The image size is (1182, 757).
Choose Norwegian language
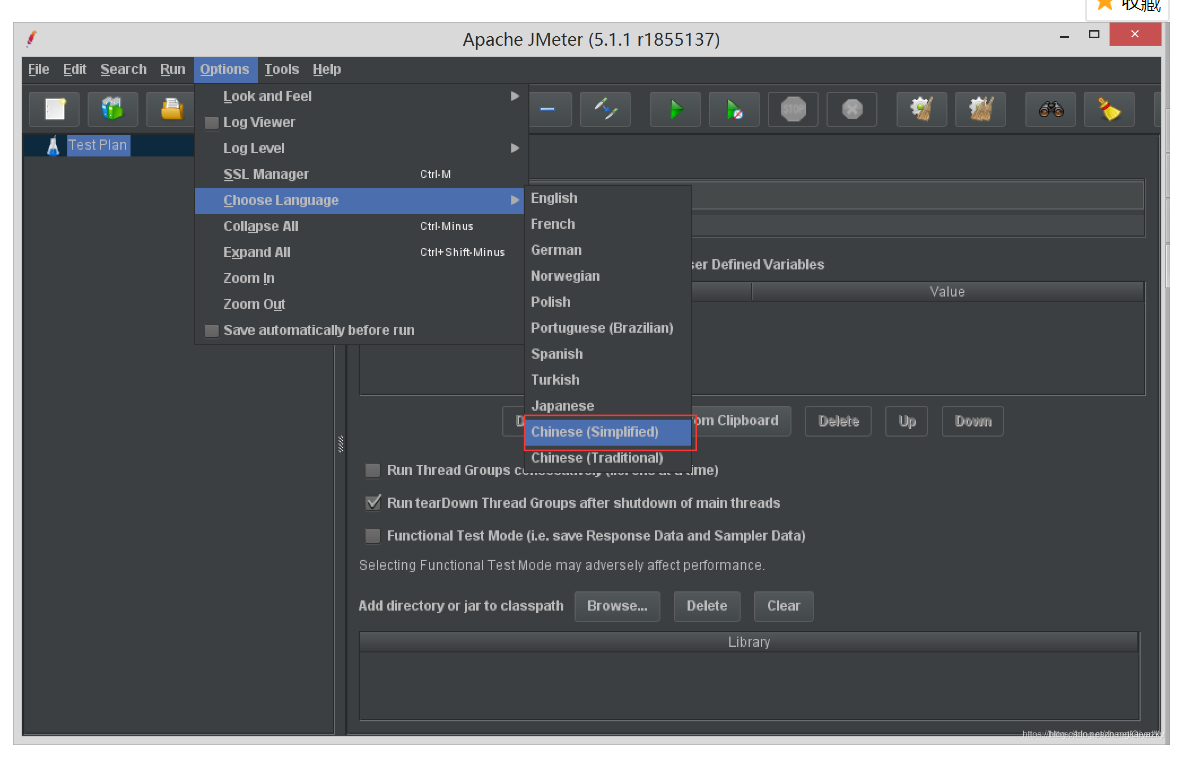click(608, 277)
